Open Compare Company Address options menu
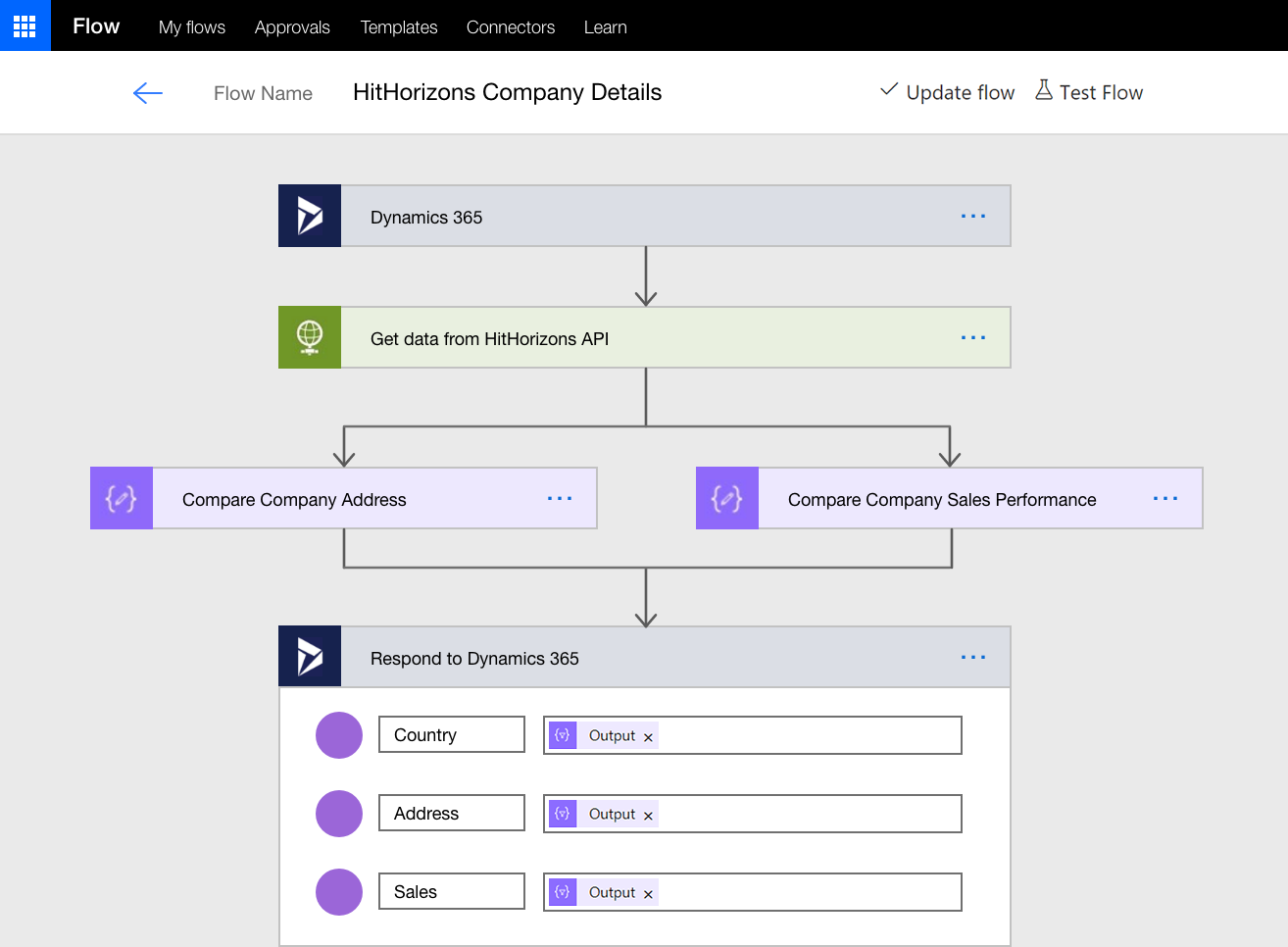The image size is (1288, 947). click(x=560, y=498)
